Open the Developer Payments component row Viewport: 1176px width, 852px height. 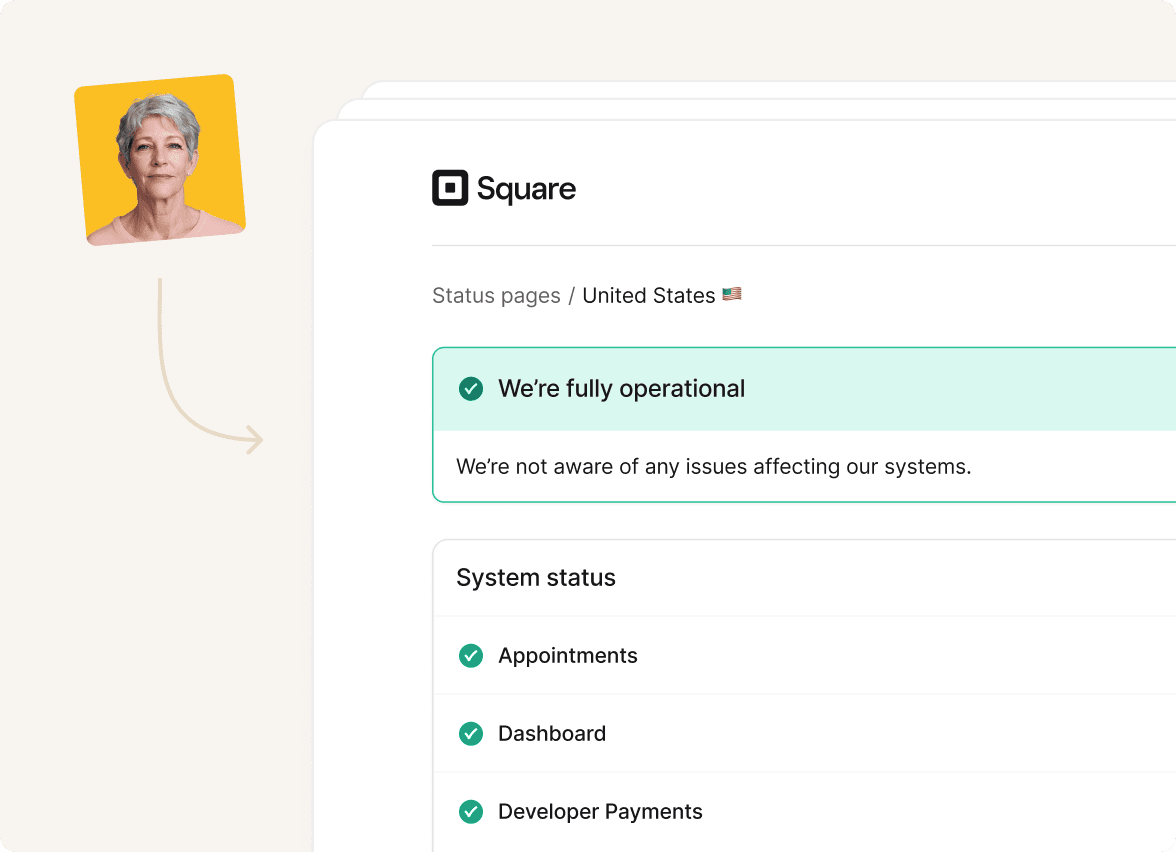[805, 812]
